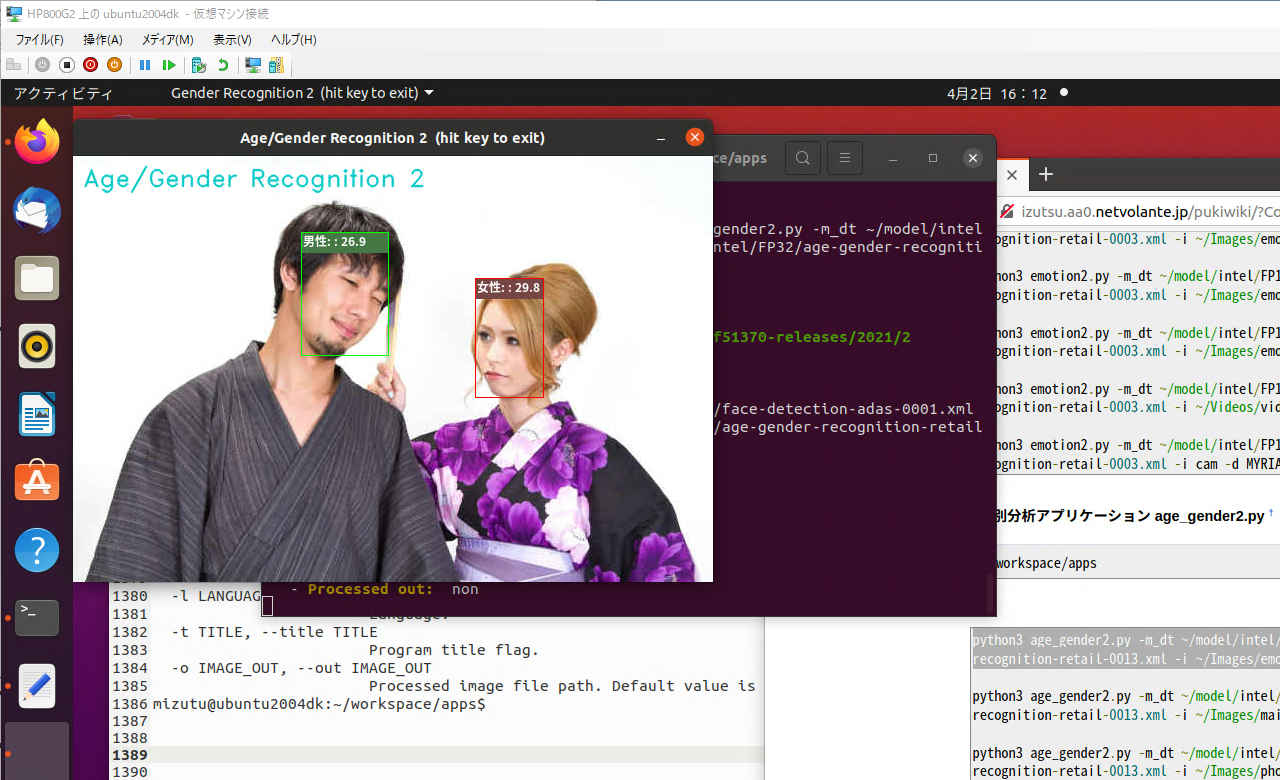Open the Files manager from the dock
The image size is (1280, 780).
[37, 278]
